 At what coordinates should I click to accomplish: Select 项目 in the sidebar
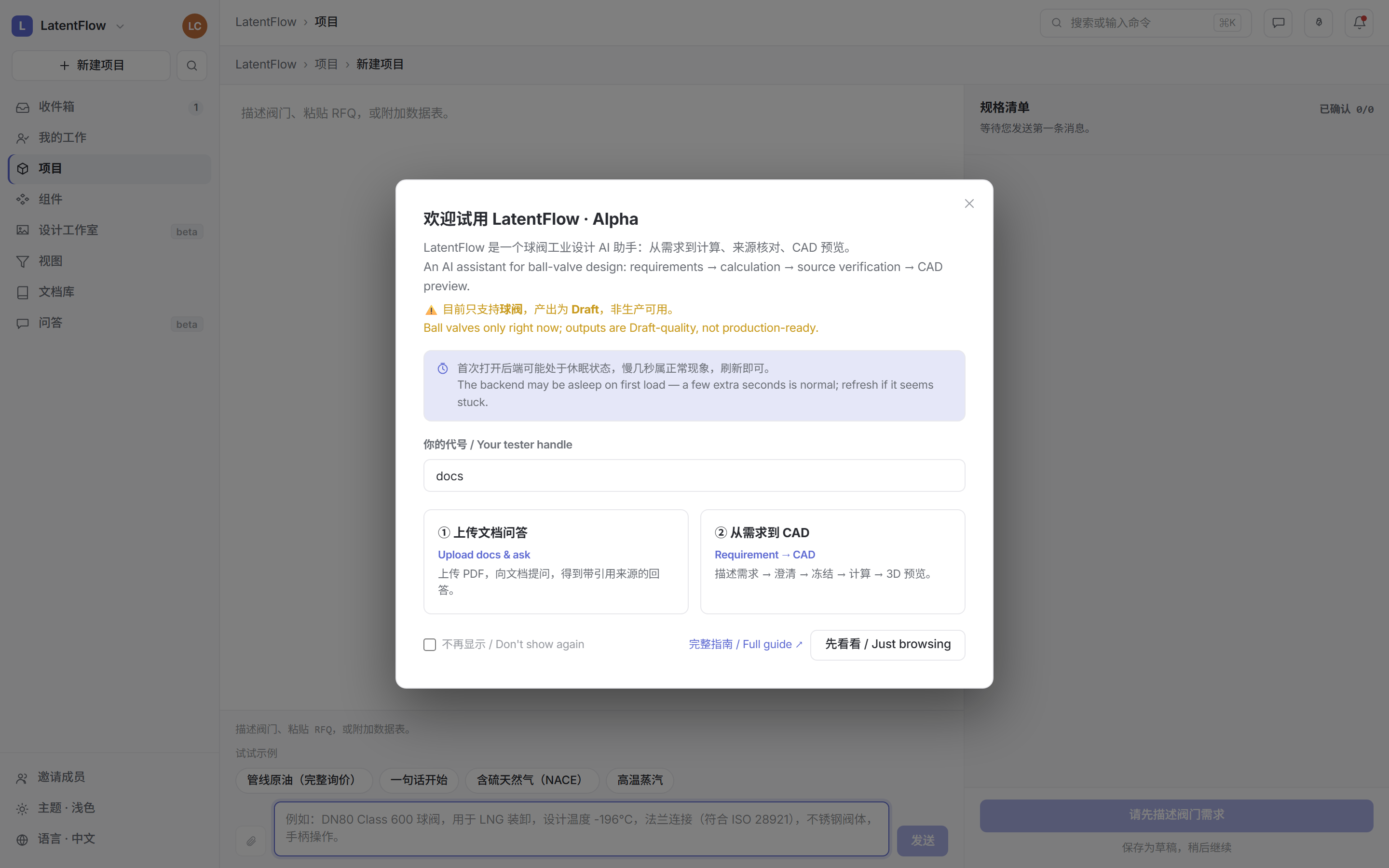point(109,169)
